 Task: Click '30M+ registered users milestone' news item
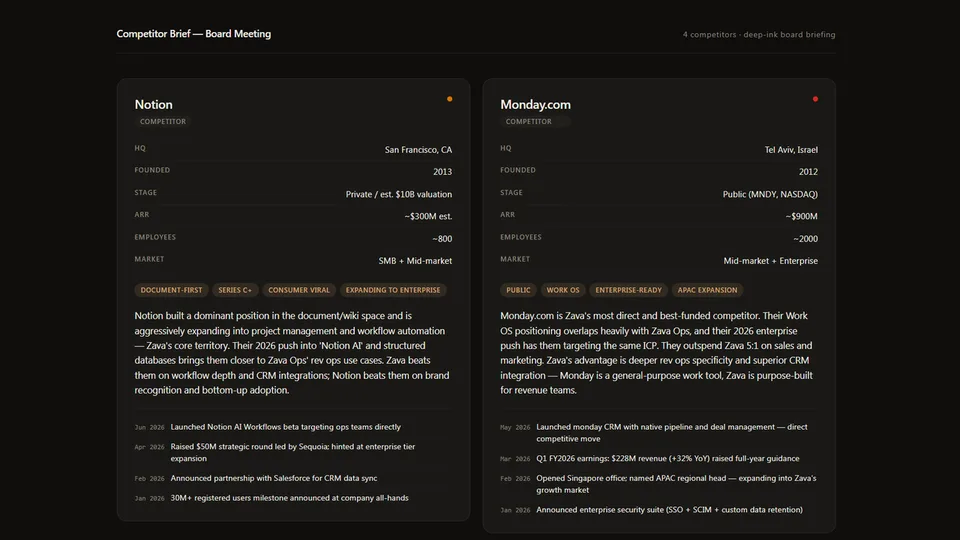289,498
